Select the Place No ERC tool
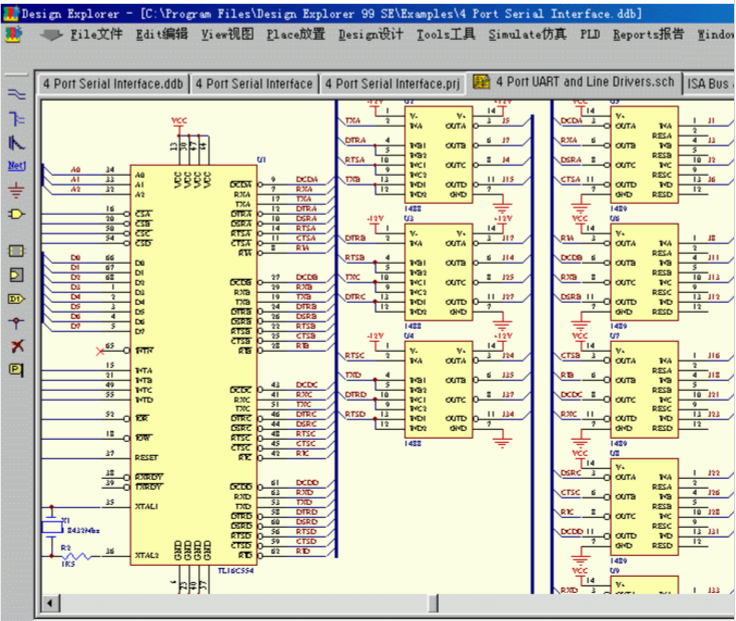The height and width of the screenshot is (621, 736). (x=17, y=346)
